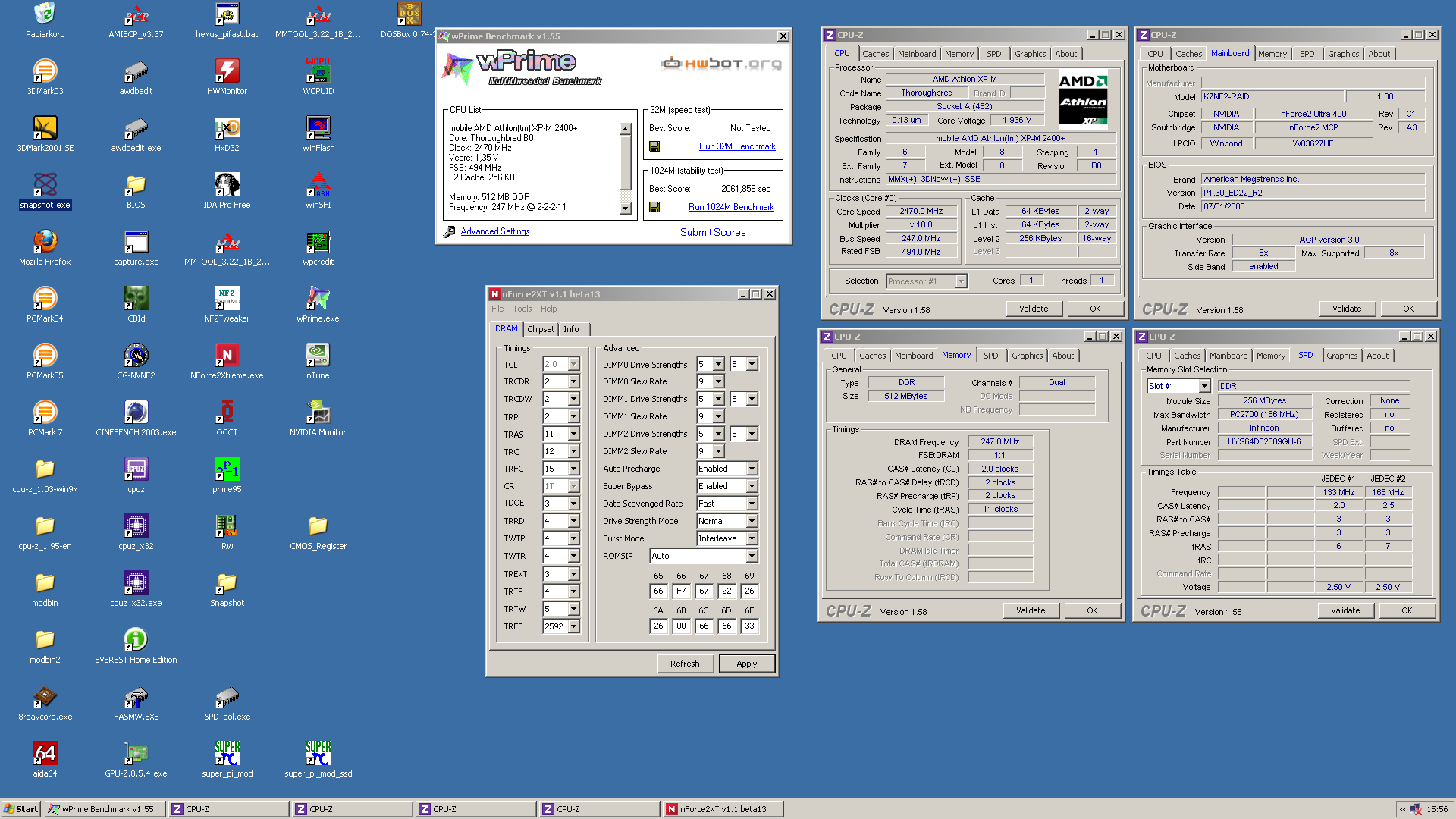Open the CINEBENCH 2003.exe desktop icon
This screenshot has width=1456, height=819.
pyautogui.click(x=136, y=419)
